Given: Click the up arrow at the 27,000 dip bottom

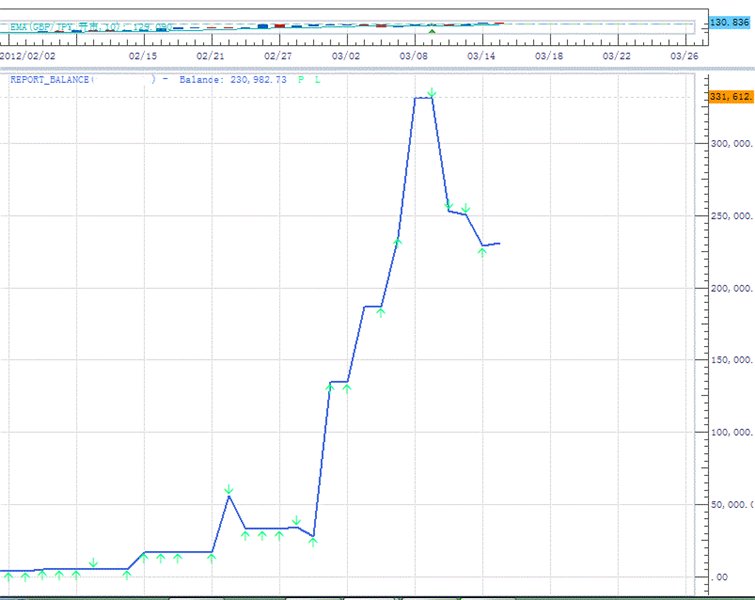Looking at the screenshot, I should pos(313,542).
